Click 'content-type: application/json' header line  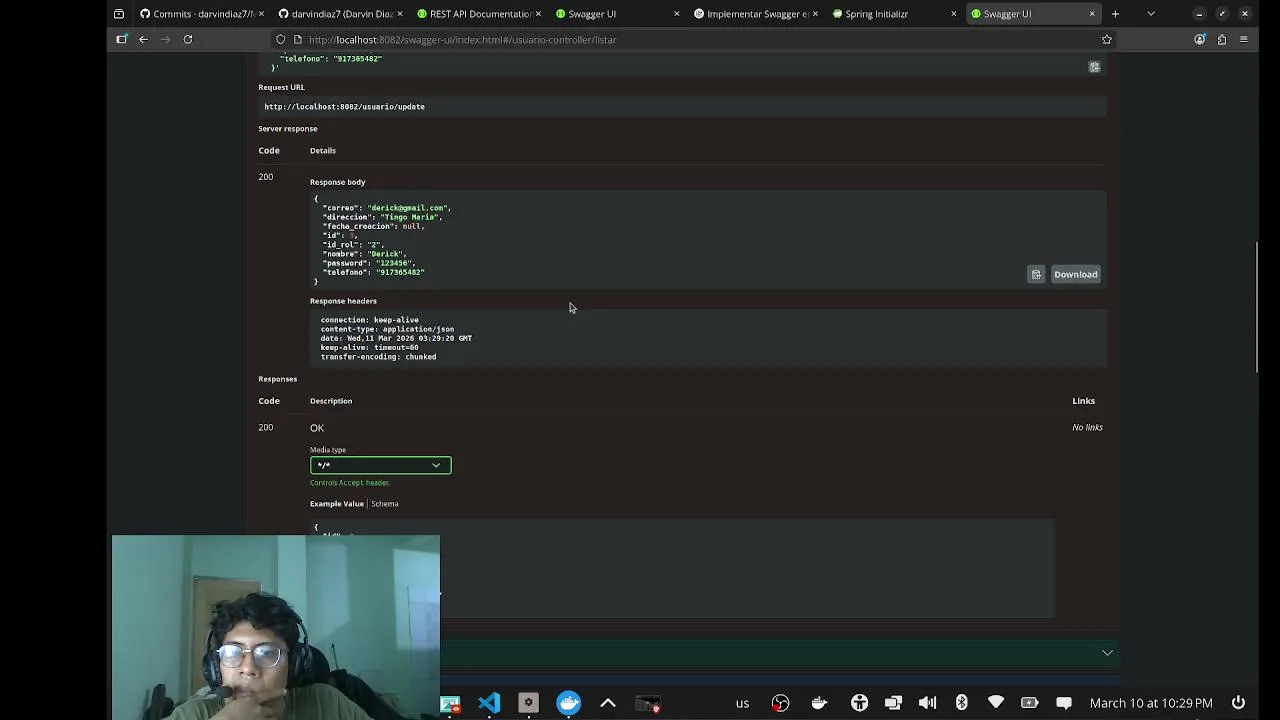click(x=387, y=329)
